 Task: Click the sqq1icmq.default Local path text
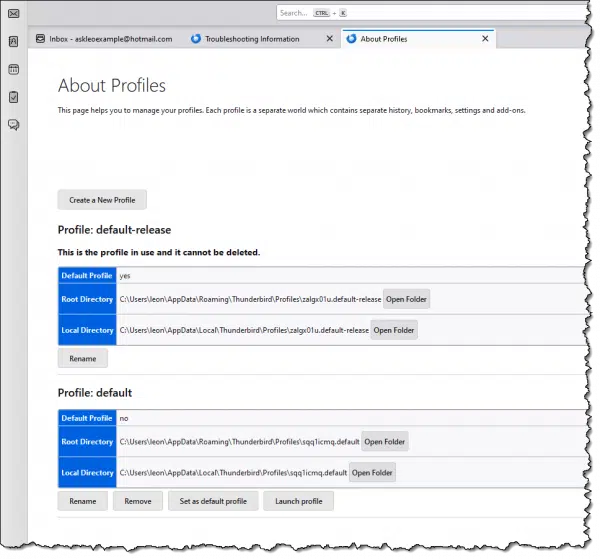tap(233, 473)
